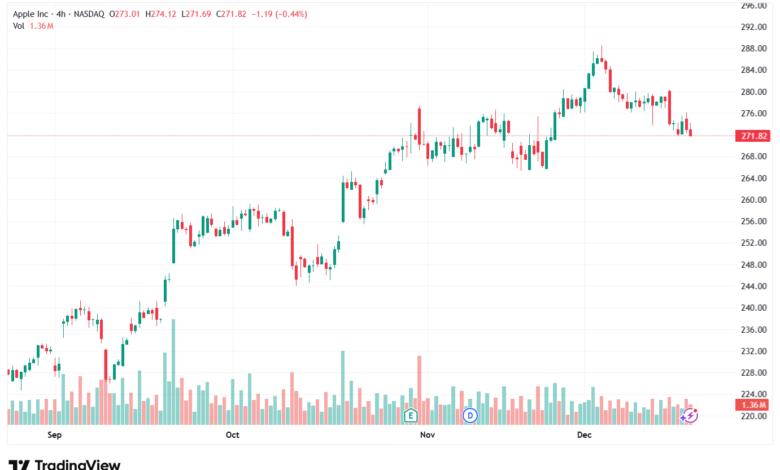Click the dotted red current price line
780x470 pixels.
pos(371,135)
